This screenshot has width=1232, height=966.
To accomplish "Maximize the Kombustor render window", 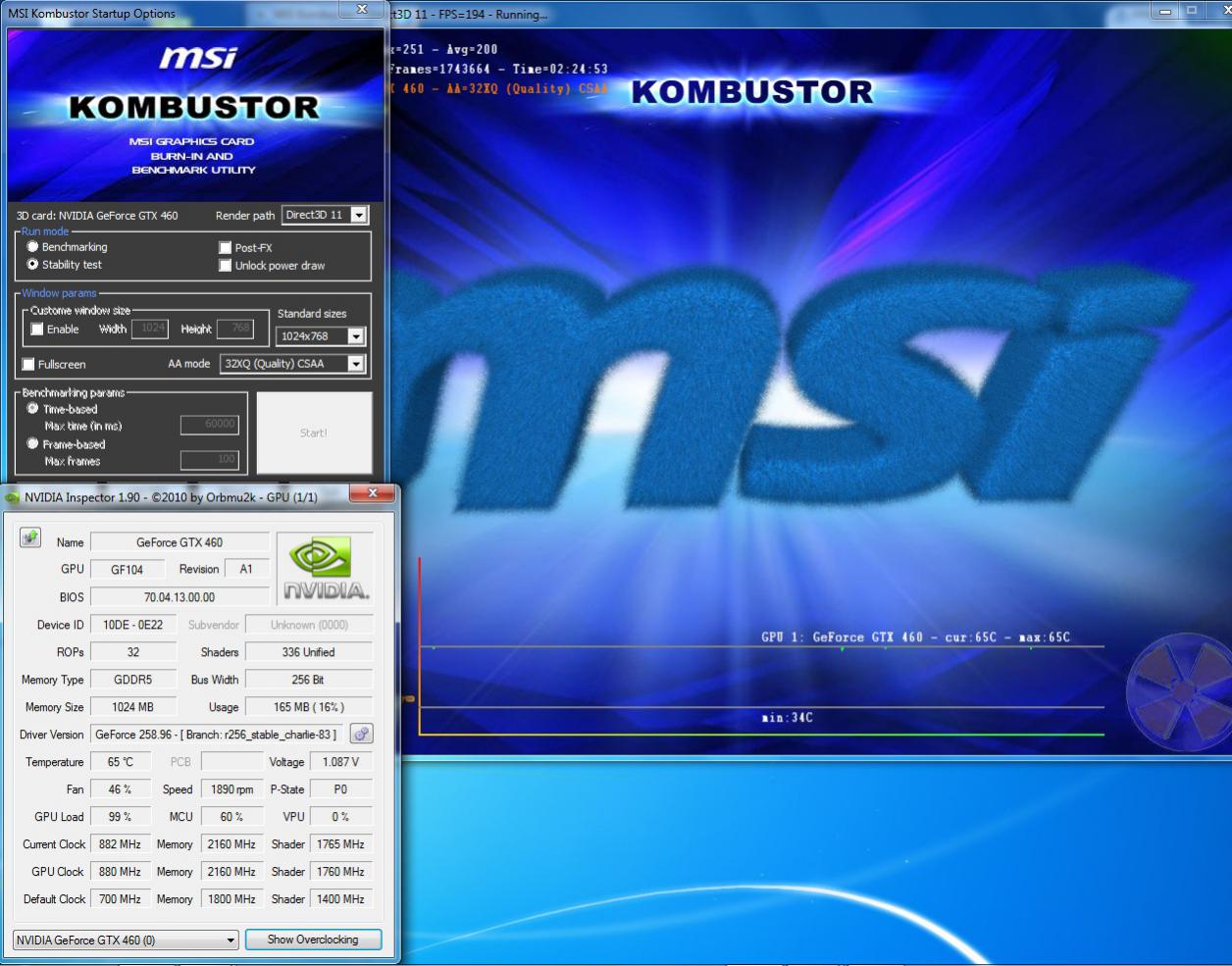I will point(1193,11).
